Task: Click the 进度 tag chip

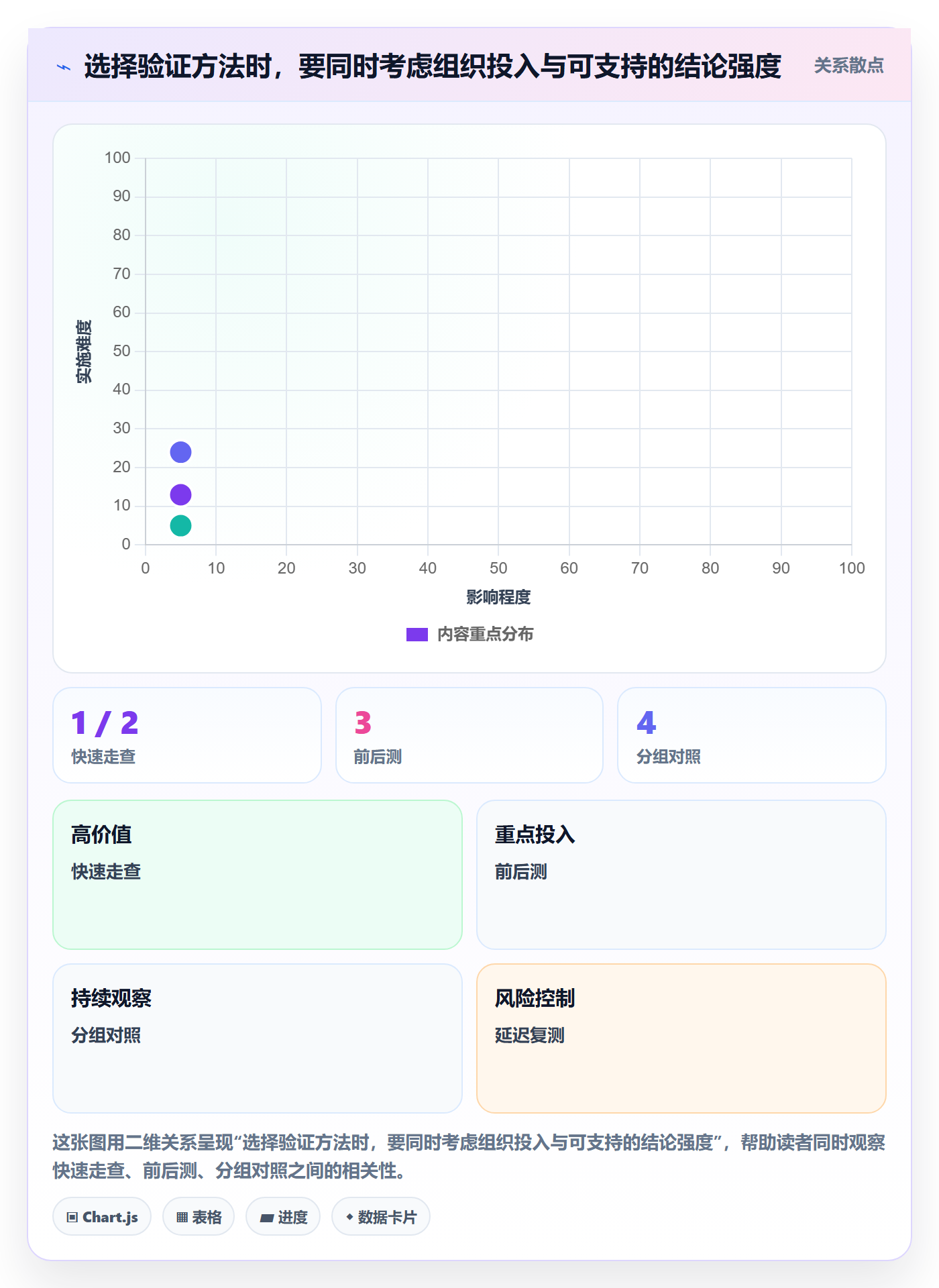Action: pos(283,1217)
